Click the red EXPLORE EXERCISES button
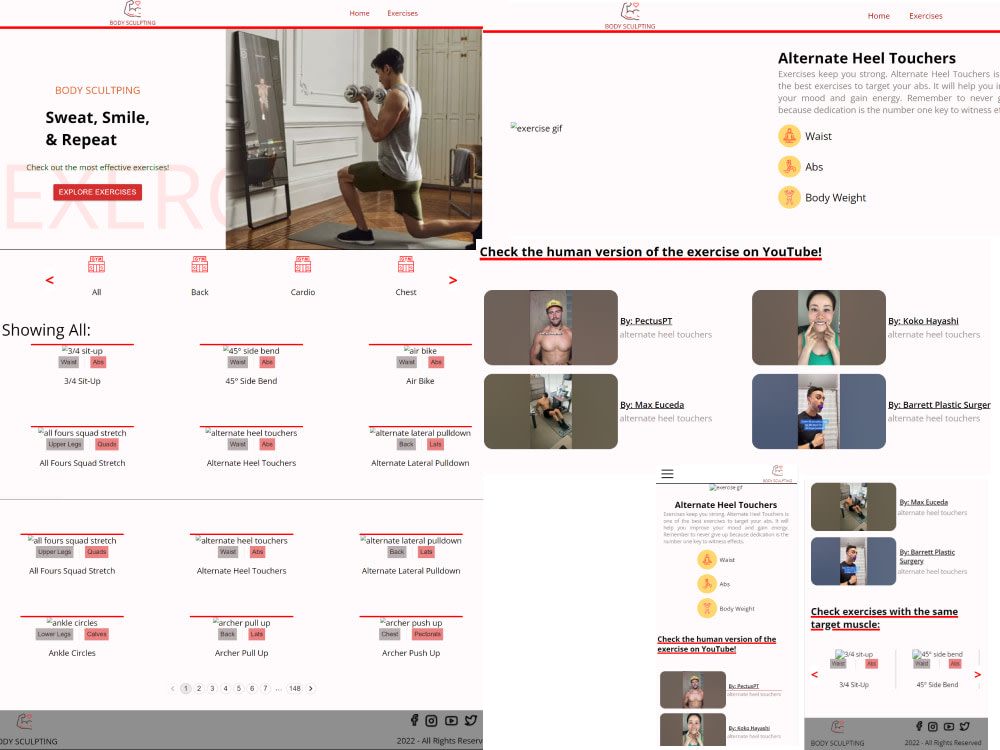The image size is (1000, 750). tap(98, 192)
